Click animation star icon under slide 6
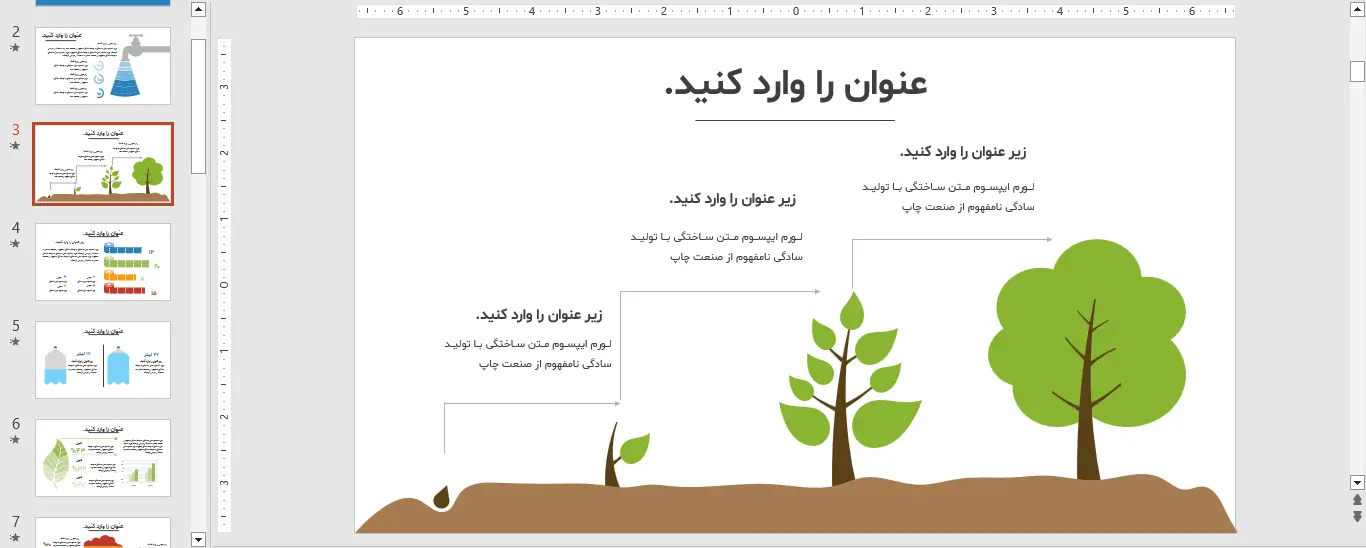Screen dimensions: 1366x548 [16, 440]
